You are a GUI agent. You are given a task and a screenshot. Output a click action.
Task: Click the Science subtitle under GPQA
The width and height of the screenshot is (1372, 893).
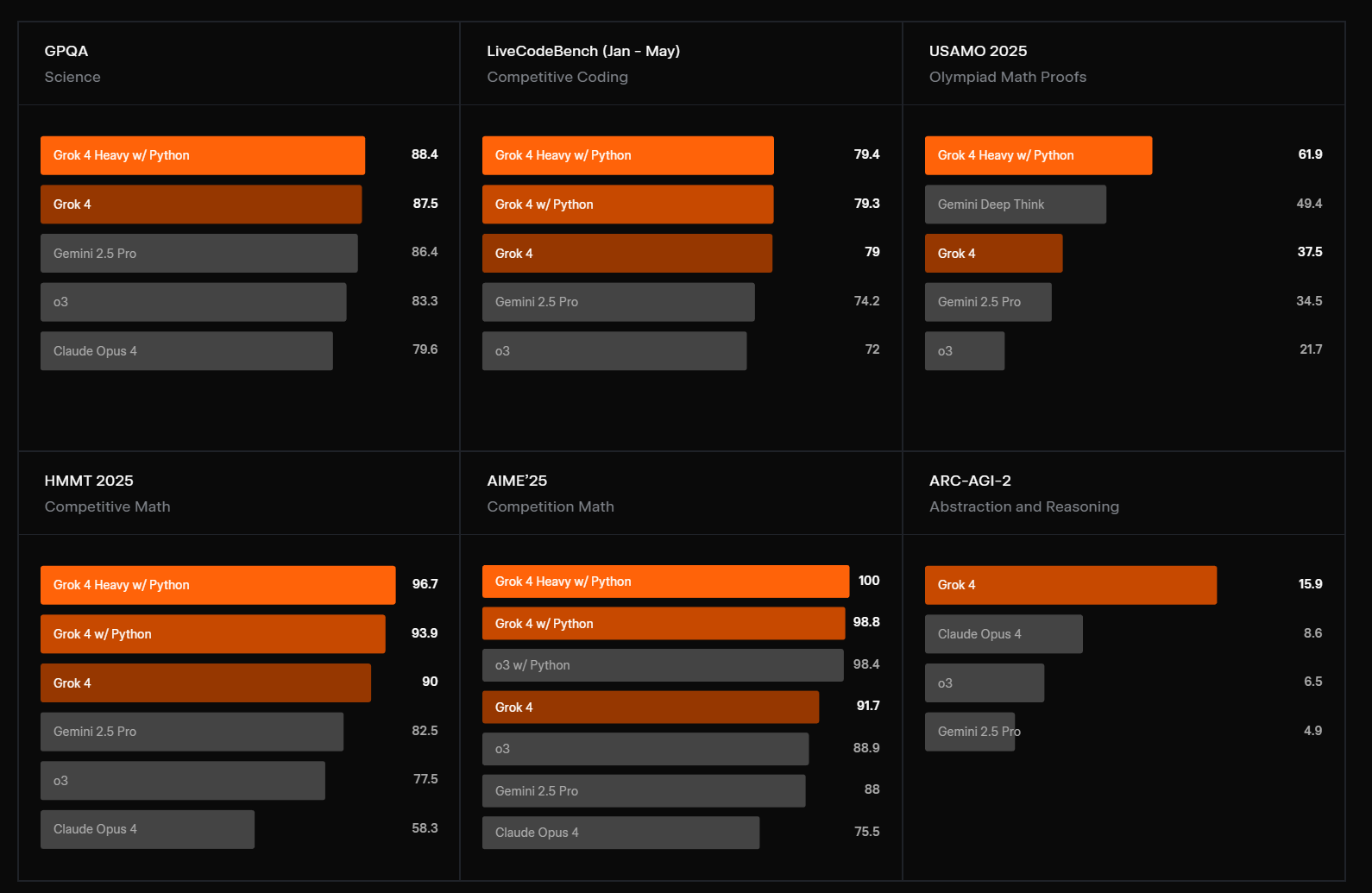pyautogui.click(x=72, y=77)
